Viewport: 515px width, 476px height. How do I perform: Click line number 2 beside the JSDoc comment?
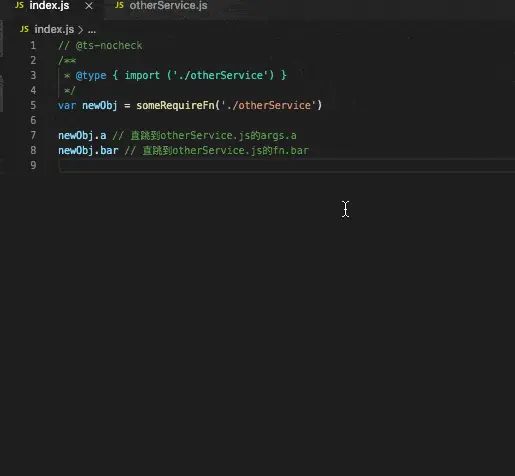(x=33, y=60)
